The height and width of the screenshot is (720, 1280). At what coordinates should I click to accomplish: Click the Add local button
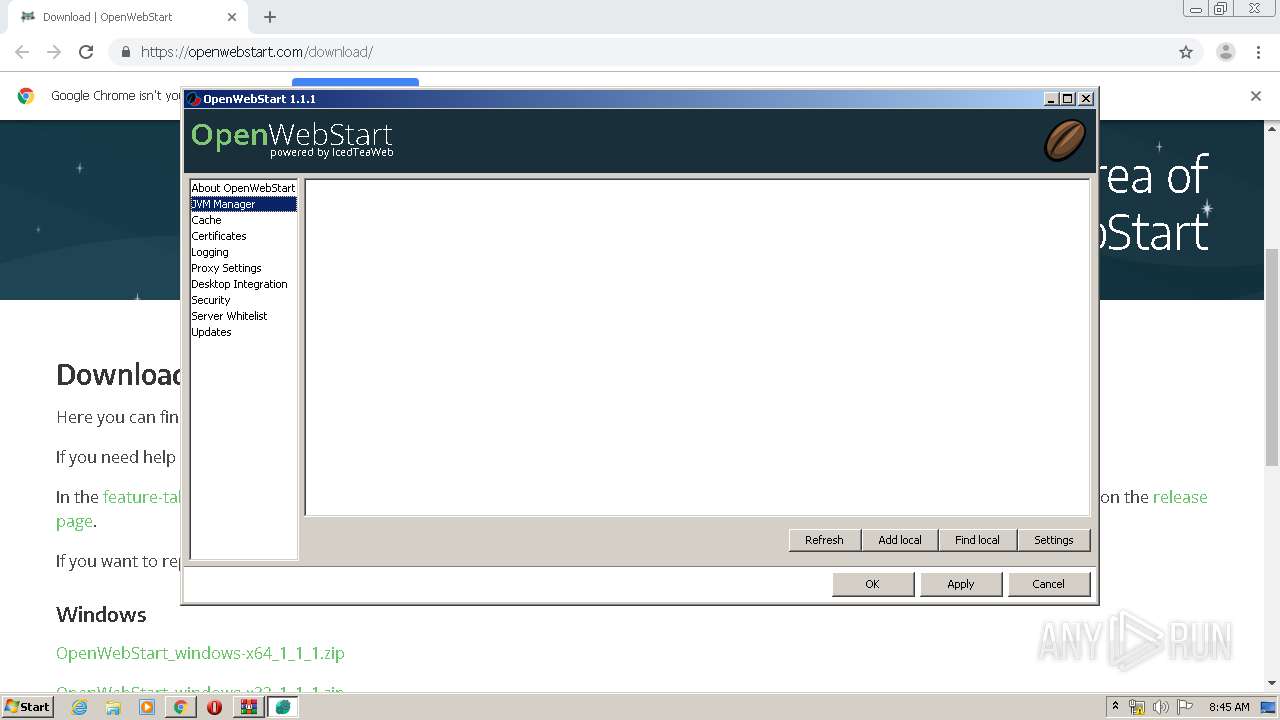900,540
